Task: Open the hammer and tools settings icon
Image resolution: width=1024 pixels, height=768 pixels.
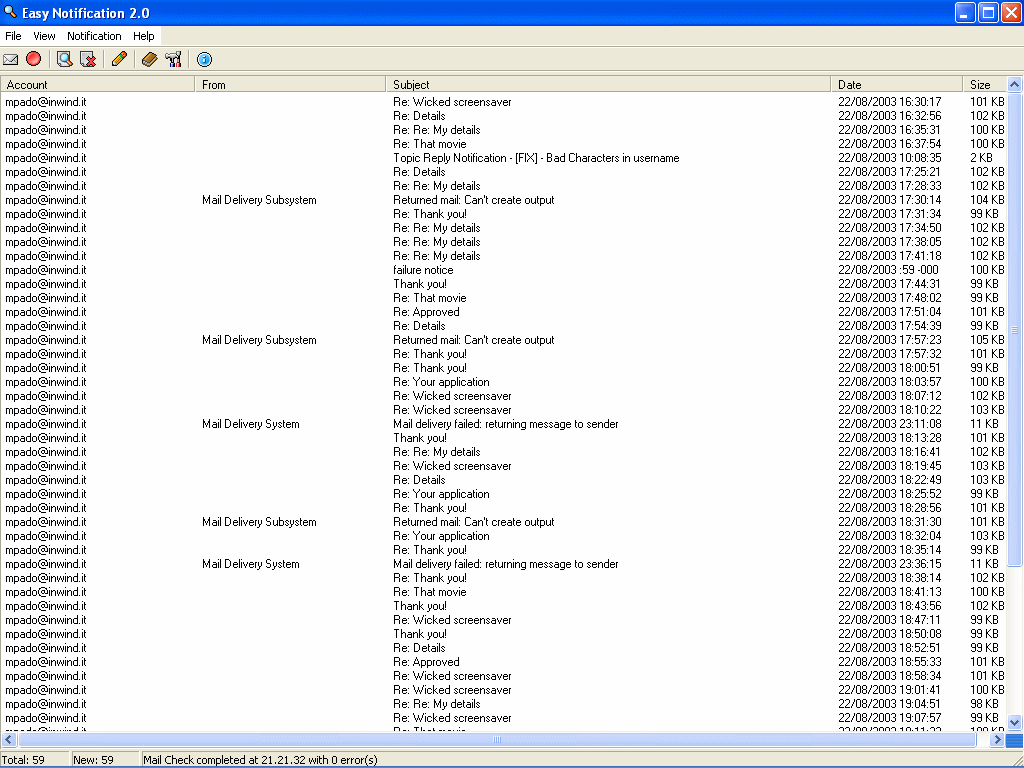Action: (173, 59)
